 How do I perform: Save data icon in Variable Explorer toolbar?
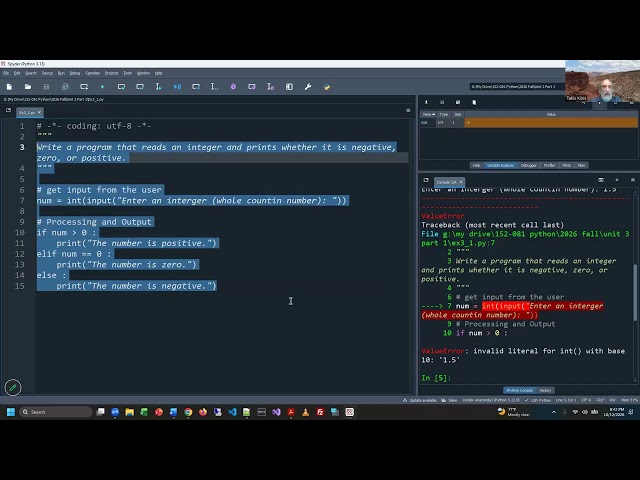coord(442,102)
